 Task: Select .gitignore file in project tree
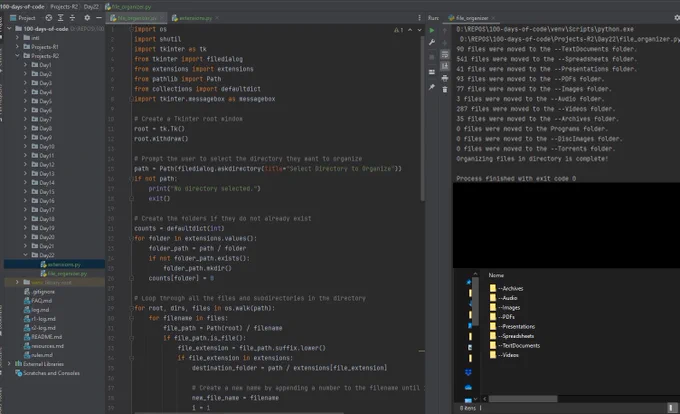pos(39,292)
